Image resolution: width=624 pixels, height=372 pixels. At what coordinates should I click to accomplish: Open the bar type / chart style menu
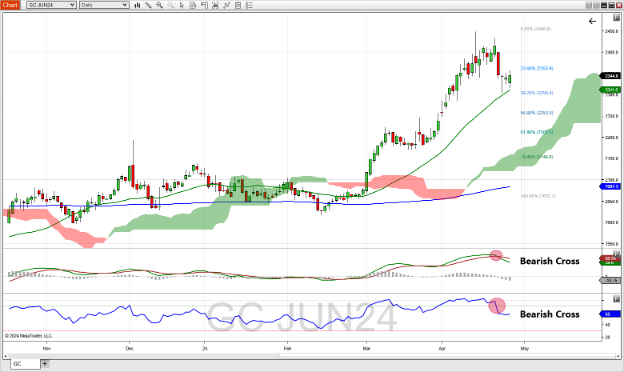(137, 5)
